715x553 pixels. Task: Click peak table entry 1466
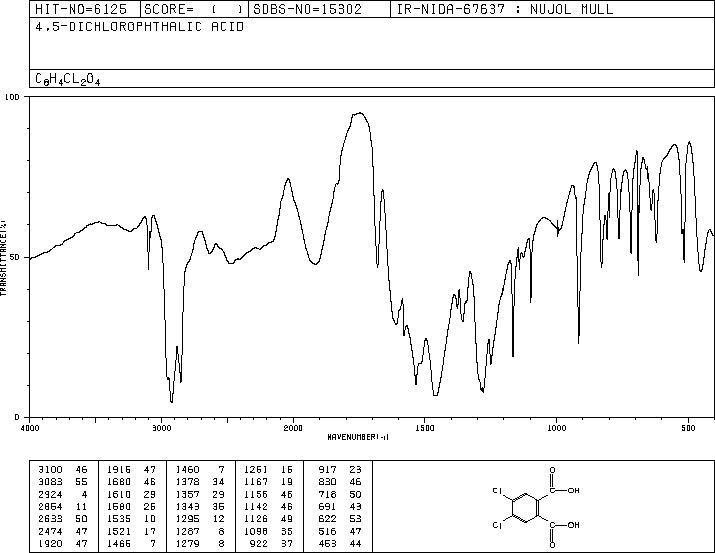[131, 544]
